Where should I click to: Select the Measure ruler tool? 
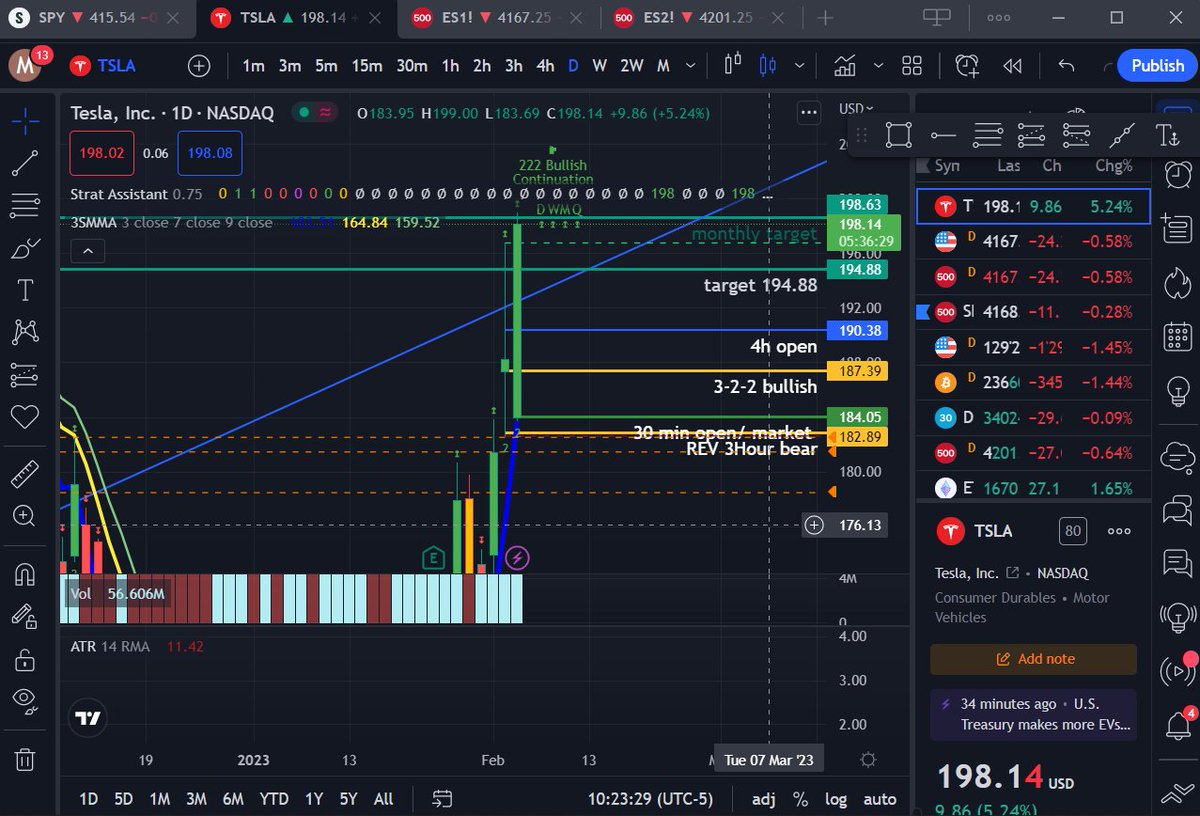tap(25, 472)
